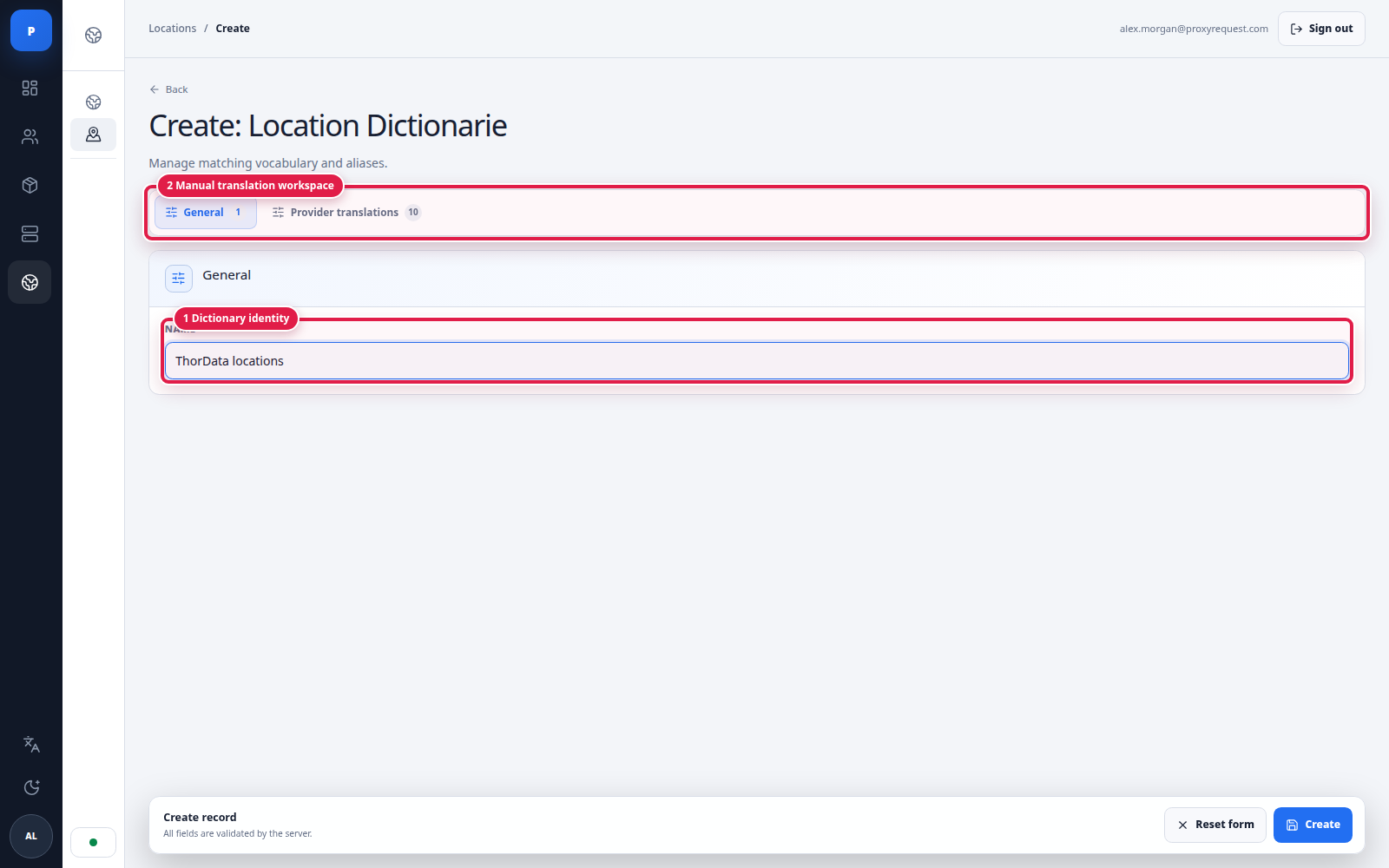Focus the Name field containing ThorData locations
The height and width of the screenshot is (868, 1389).
(757, 361)
